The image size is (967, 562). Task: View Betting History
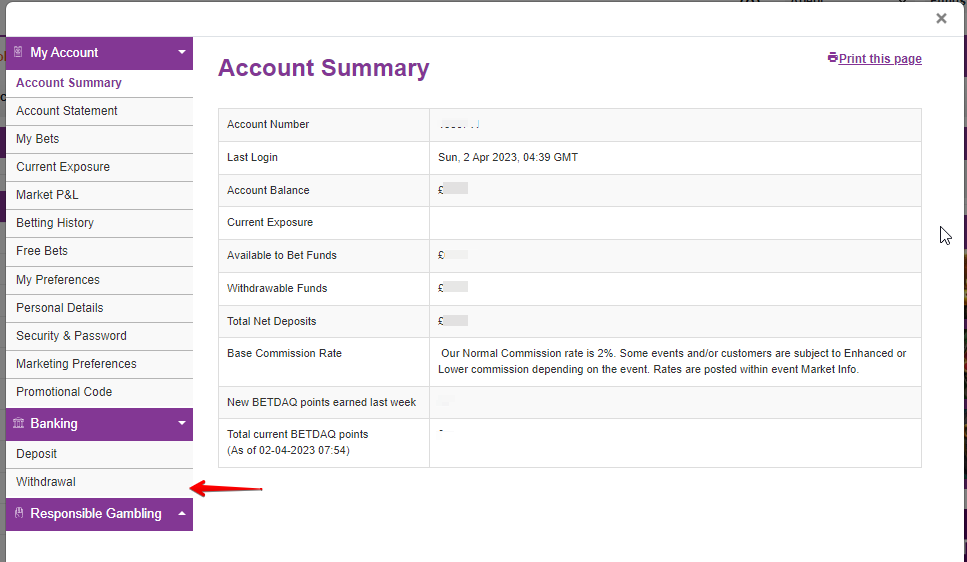(x=99, y=223)
